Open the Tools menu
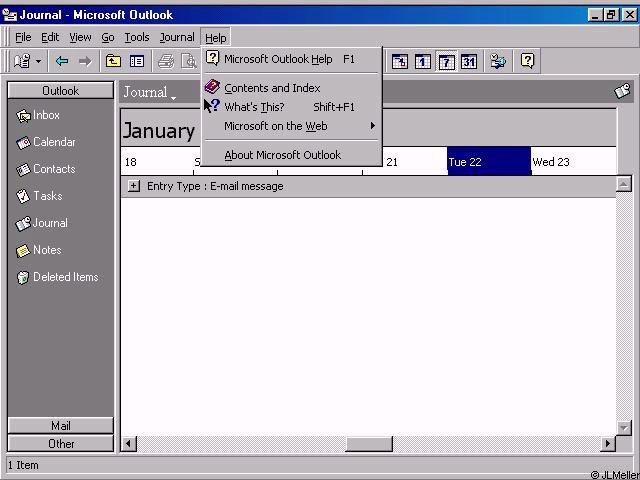Image resolution: width=640 pixels, height=480 pixels. pos(137,38)
